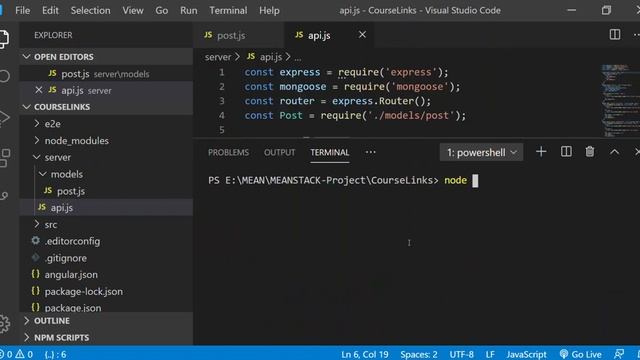Open more panel views ellipsis
640x360 pixels.
[370, 152]
